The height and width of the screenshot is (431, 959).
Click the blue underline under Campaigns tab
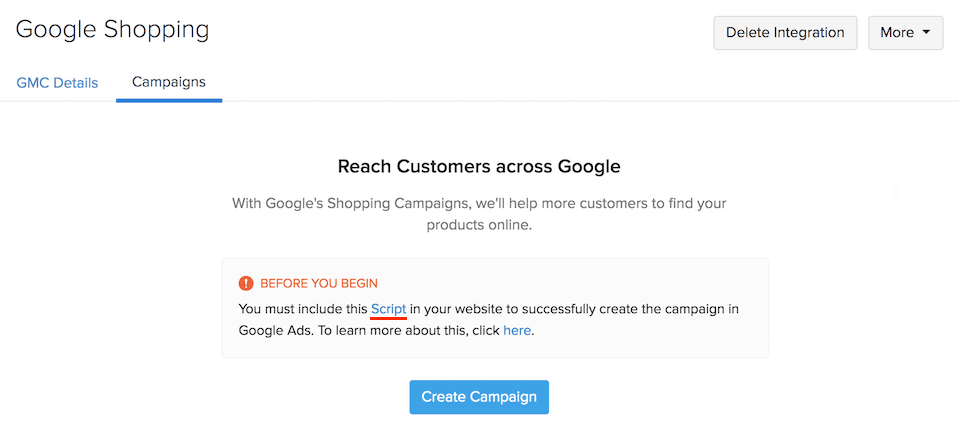pos(169,100)
